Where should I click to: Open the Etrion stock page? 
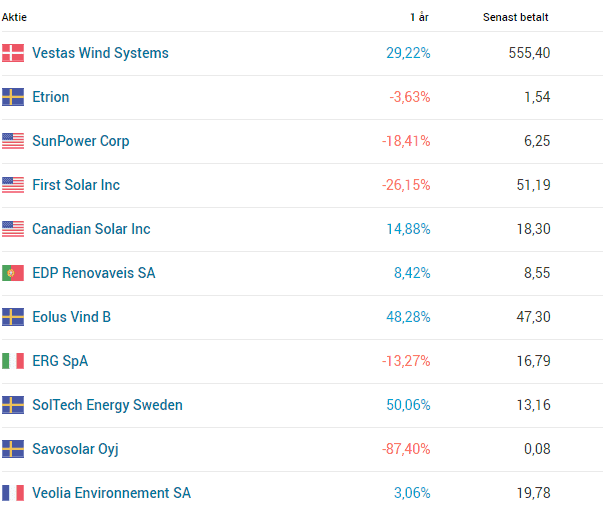[51, 97]
